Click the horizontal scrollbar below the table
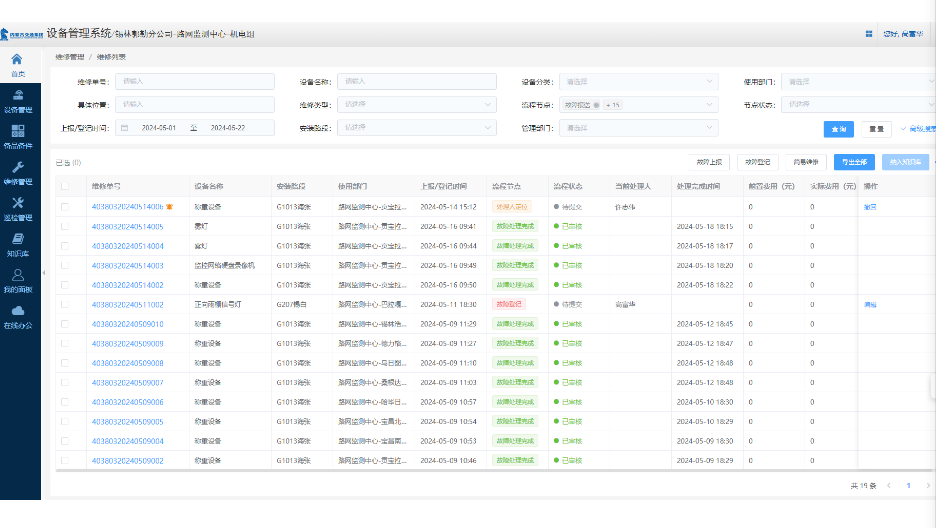This screenshot has width=936, height=528. click(x=400, y=469)
